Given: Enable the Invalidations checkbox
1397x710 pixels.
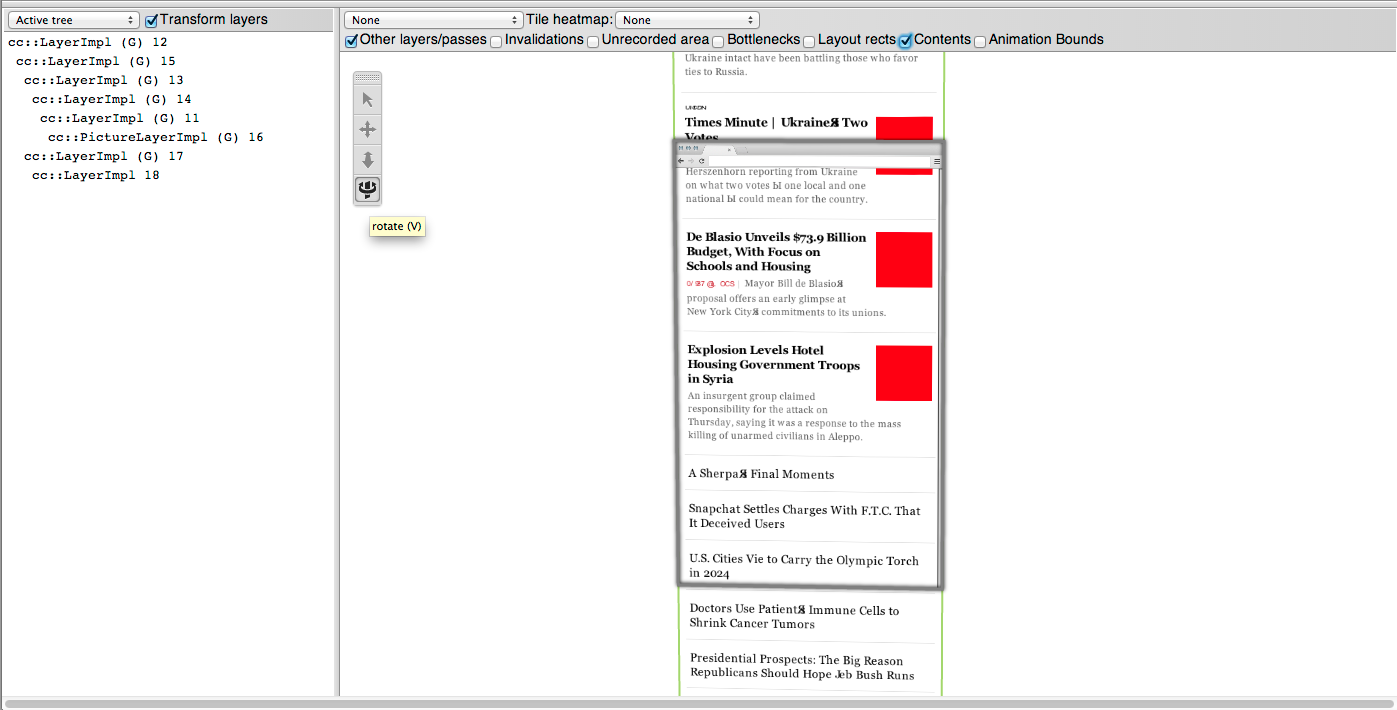Looking at the screenshot, I should point(496,41).
